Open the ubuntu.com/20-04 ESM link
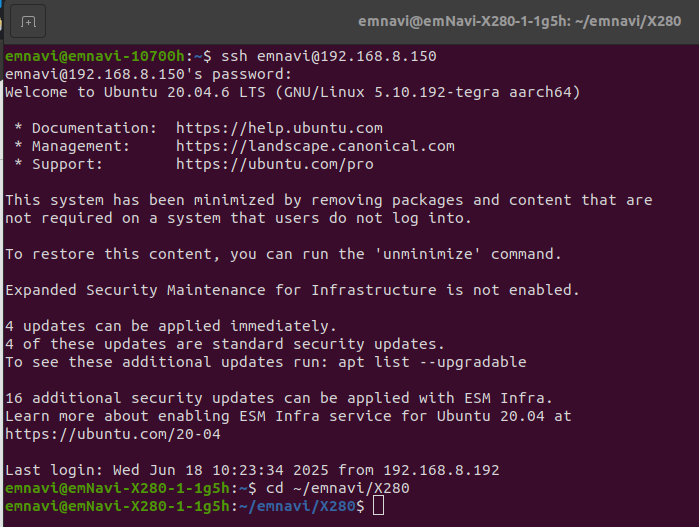699x527 pixels. coord(113,434)
